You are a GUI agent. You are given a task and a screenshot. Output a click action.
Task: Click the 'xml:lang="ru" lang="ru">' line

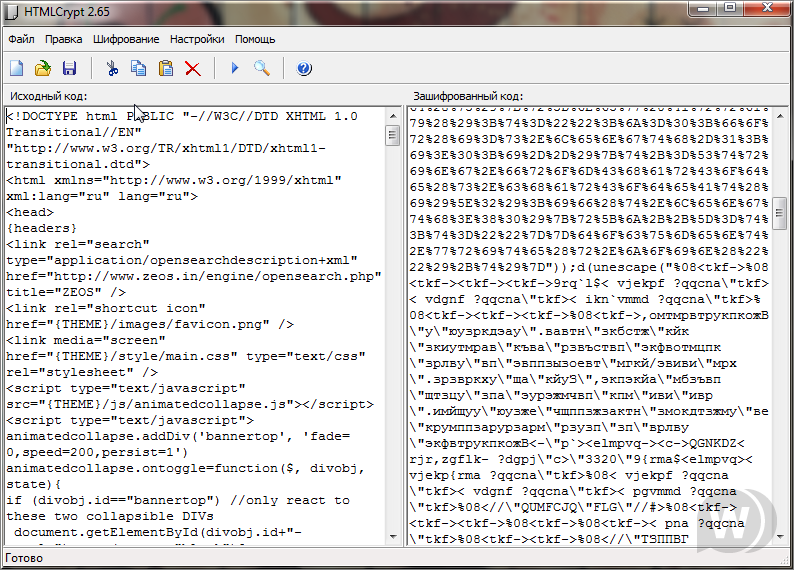click(x=102, y=196)
